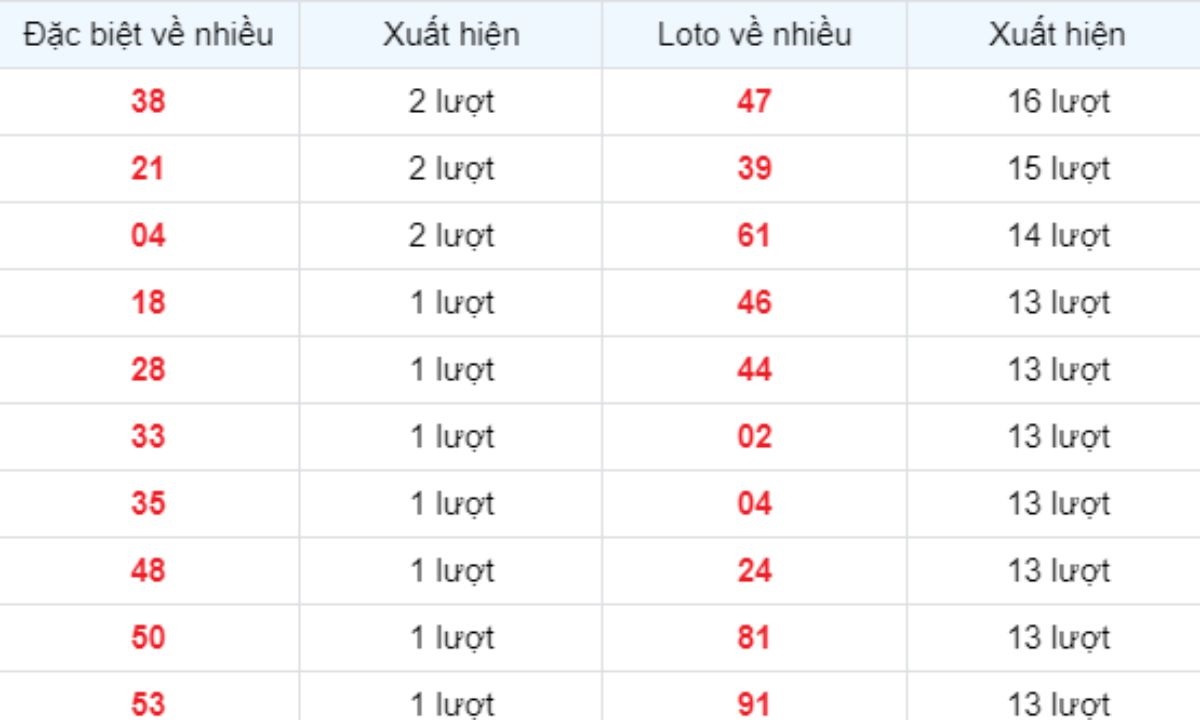Click the 'Loto về nhiều' column header
This screenshot has height=720, width=1200.
(754, 34)
